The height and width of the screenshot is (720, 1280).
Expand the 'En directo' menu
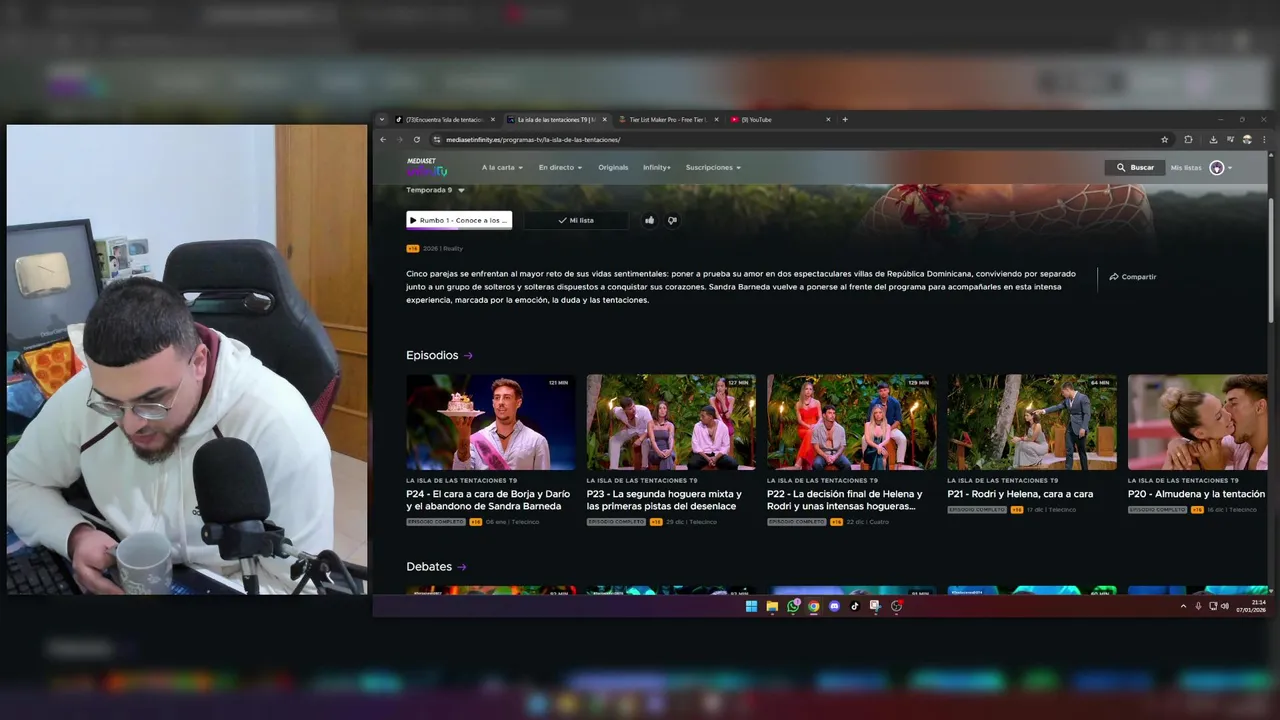click(560, 168)
